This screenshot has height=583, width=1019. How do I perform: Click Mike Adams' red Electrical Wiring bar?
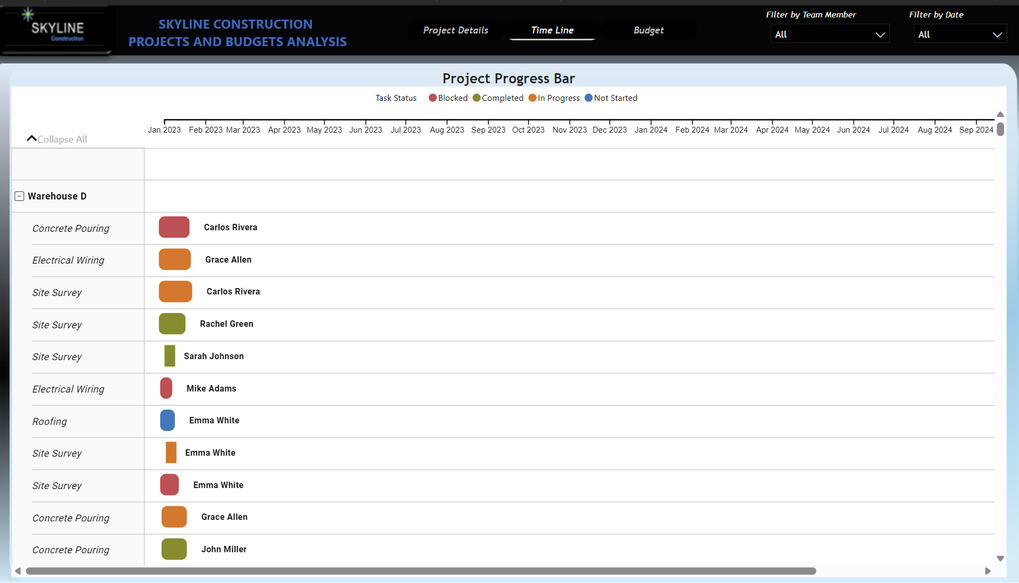click(x=166, y=388)
